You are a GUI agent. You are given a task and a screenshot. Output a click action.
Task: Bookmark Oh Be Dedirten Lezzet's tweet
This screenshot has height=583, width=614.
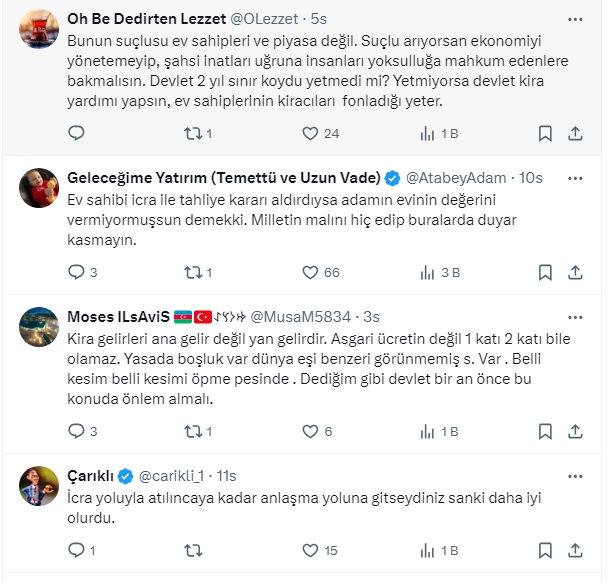[x=545, y=133]
